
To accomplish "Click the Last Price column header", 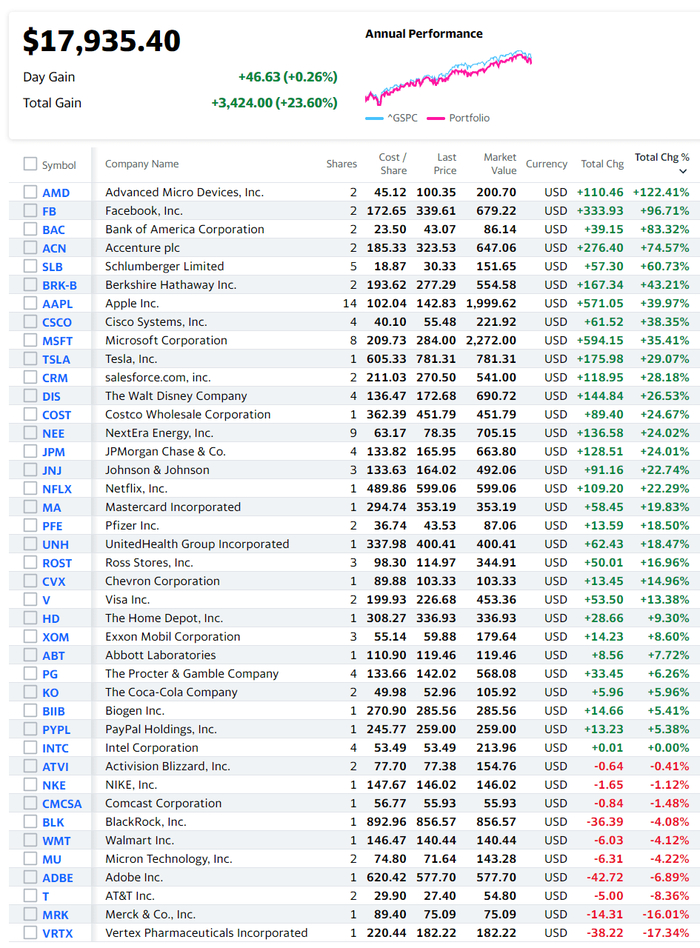I will (x=446, y=164).
